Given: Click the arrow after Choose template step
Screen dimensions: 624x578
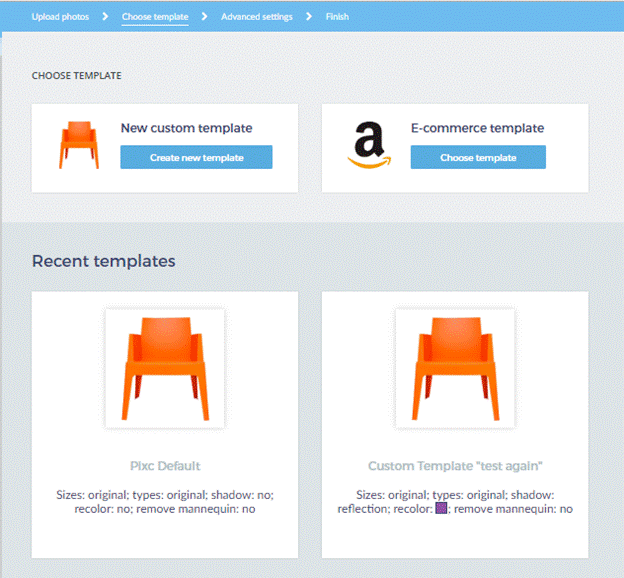Looking at the screenshot, I should click(205, 17).
